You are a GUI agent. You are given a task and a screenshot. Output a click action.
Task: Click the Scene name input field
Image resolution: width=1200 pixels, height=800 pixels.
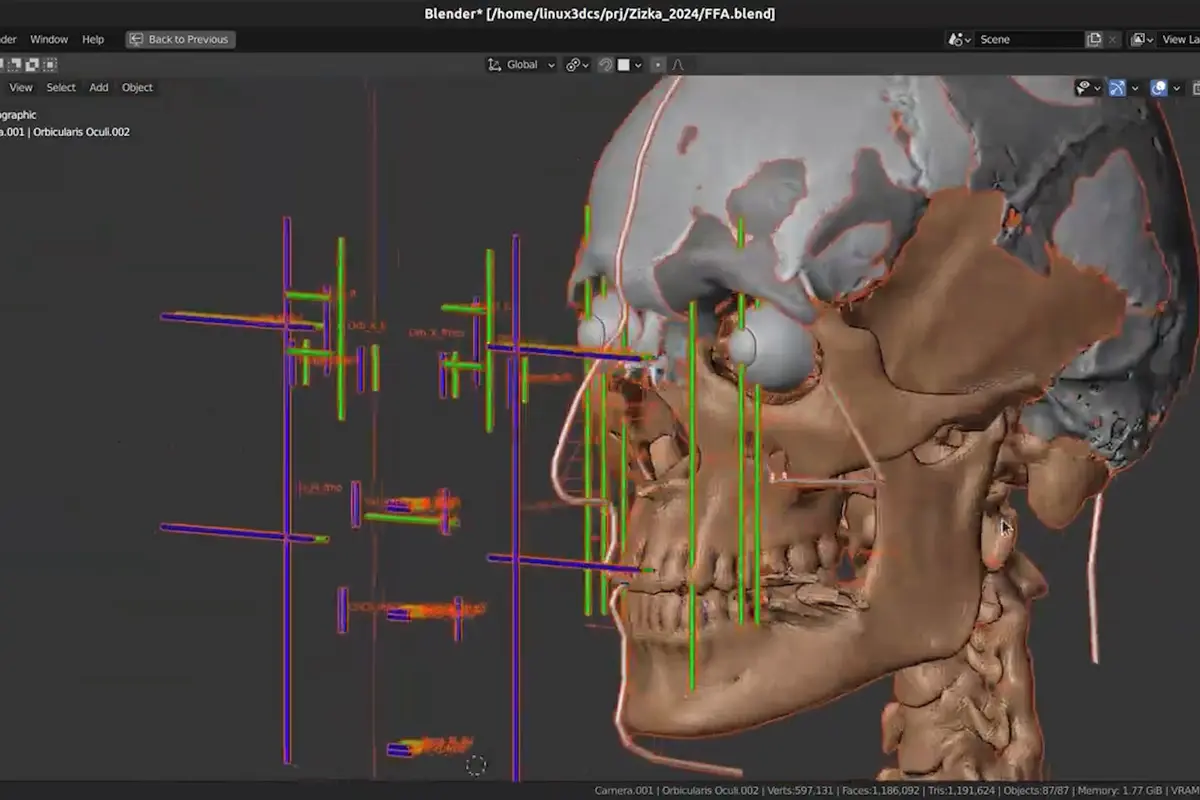pos(1030,39)
